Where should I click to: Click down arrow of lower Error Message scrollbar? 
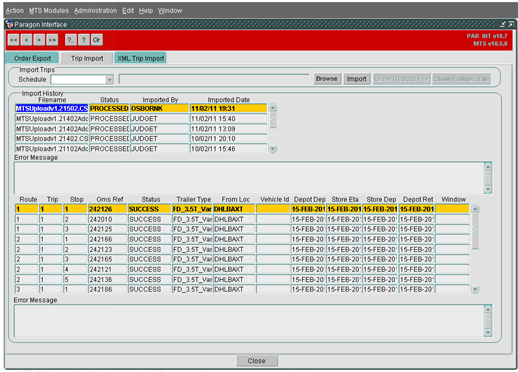[488, 332]
